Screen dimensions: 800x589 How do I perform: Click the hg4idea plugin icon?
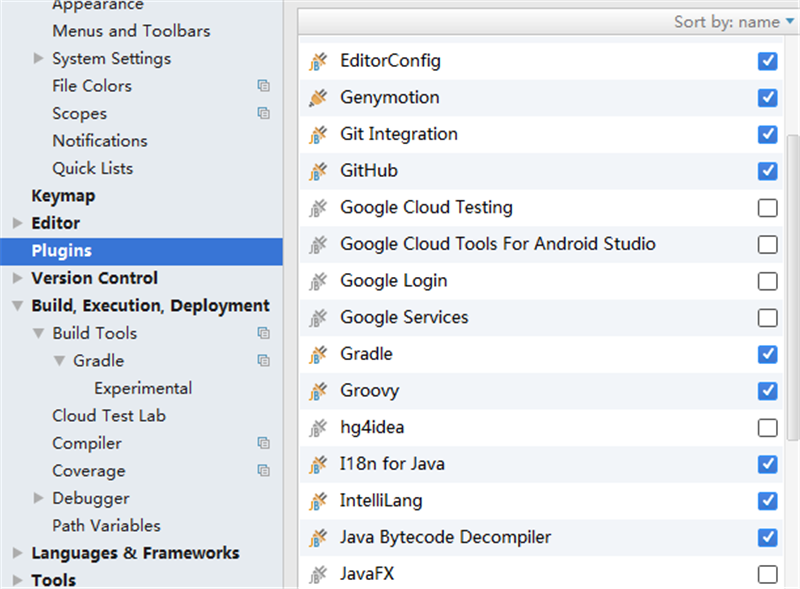pyautogui.click(x=317, y=428)
